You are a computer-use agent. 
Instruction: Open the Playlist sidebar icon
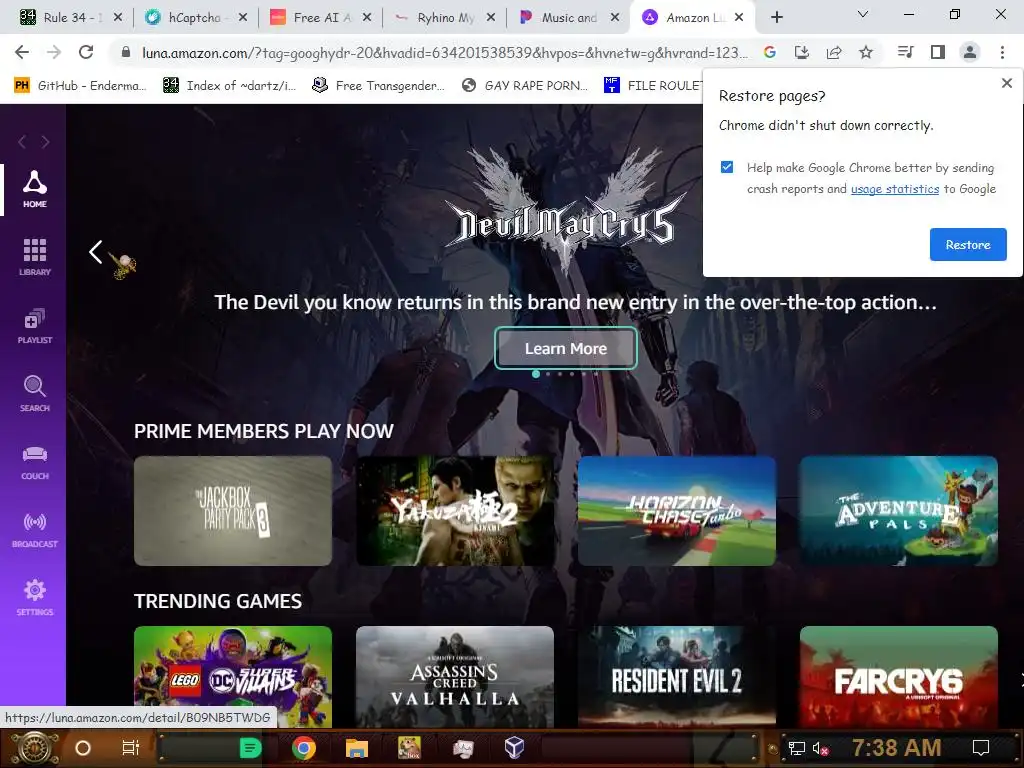click(35, 325)
